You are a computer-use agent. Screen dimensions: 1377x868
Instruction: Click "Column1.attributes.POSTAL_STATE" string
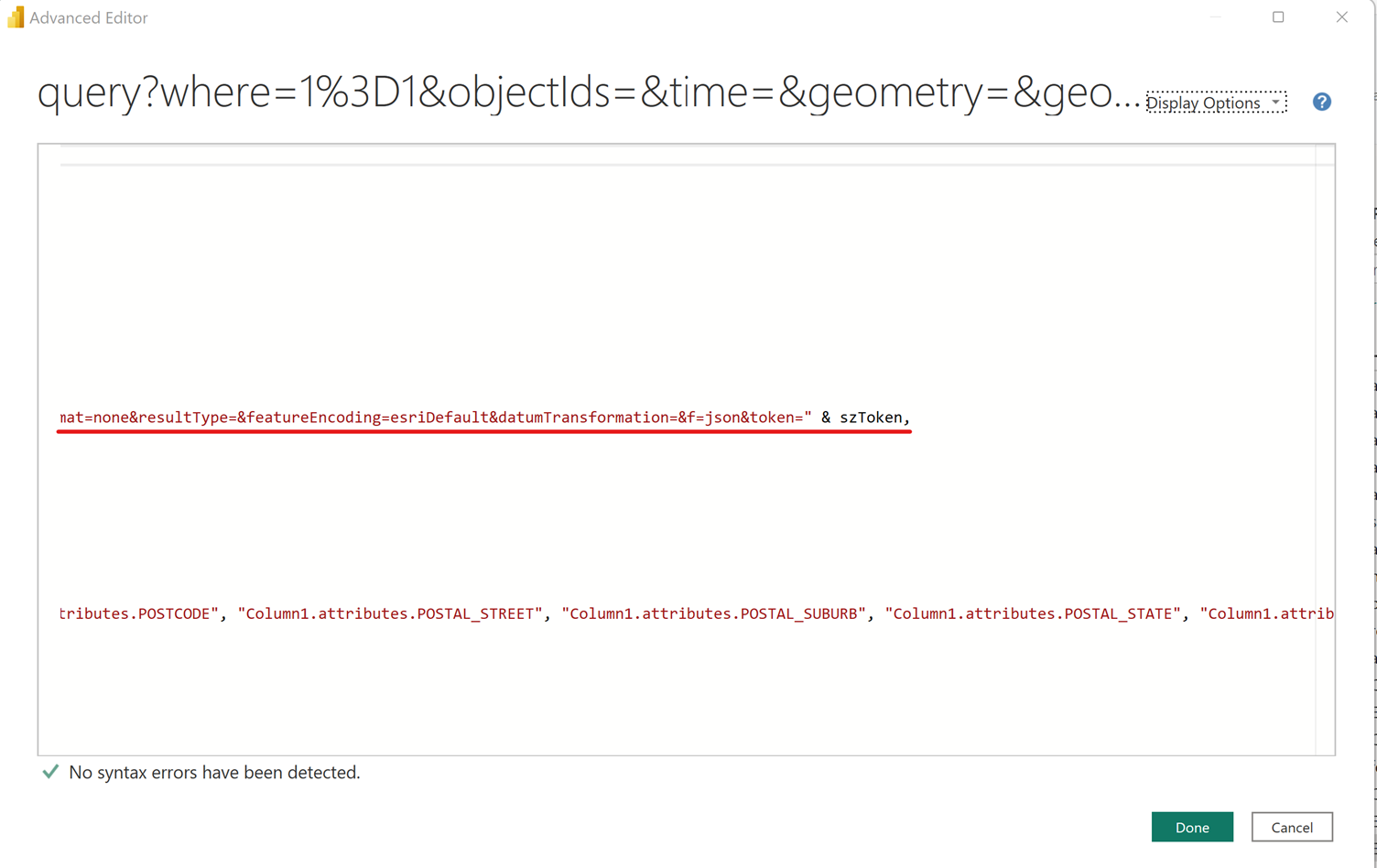click(1034, 613)
